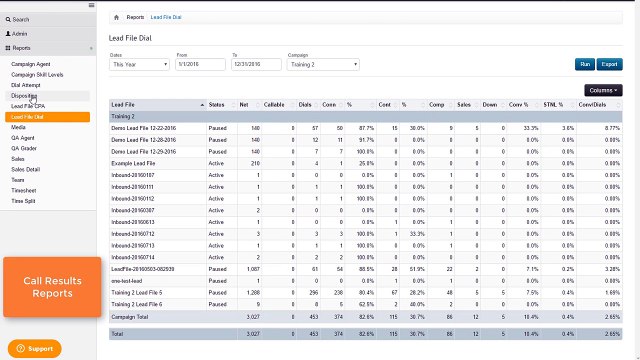Sort by the Cont column header
Image resolution: width=640 pixels, height=360 pixels.
(388, 105)
